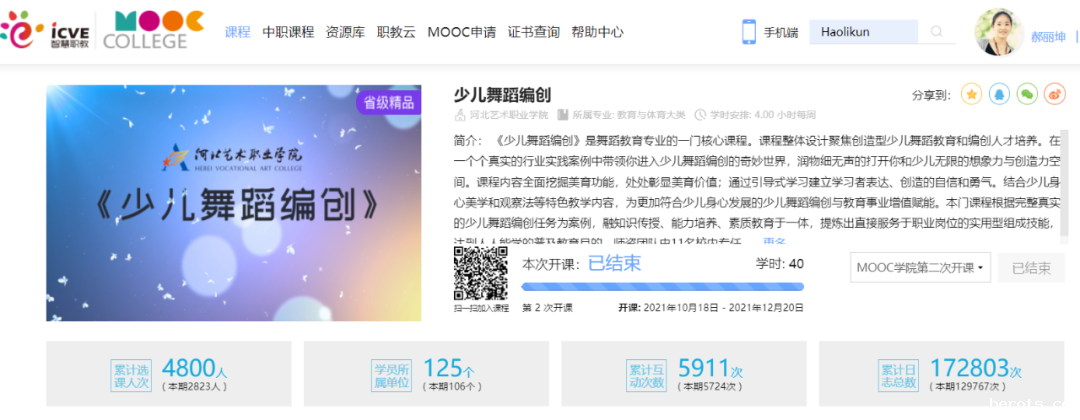Click the course progress bar

coord(662,286)
